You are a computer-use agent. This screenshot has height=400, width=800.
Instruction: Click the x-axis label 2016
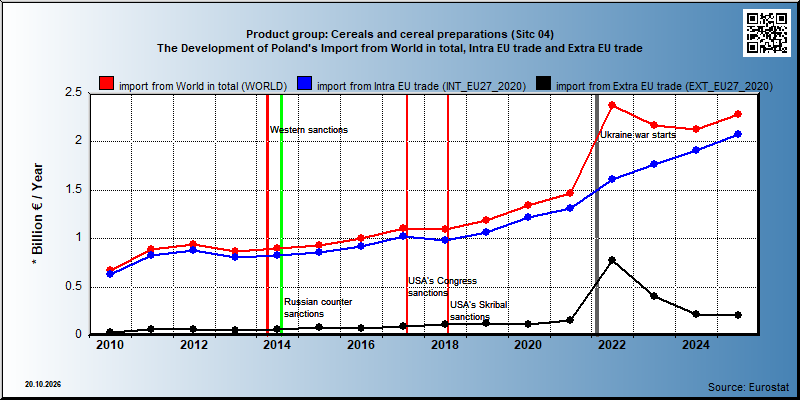click(x=361, y=345)
